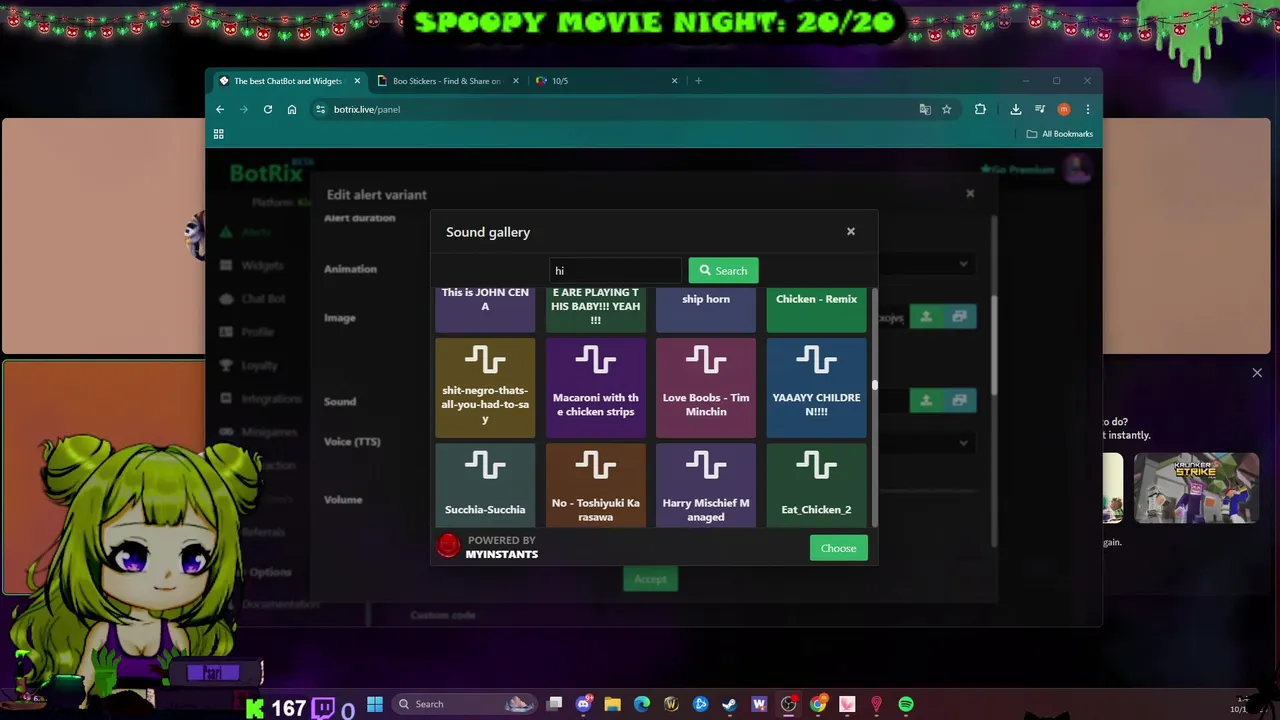Switch to the 'Boo Stickers' browser tab

(x=447, y=81)
